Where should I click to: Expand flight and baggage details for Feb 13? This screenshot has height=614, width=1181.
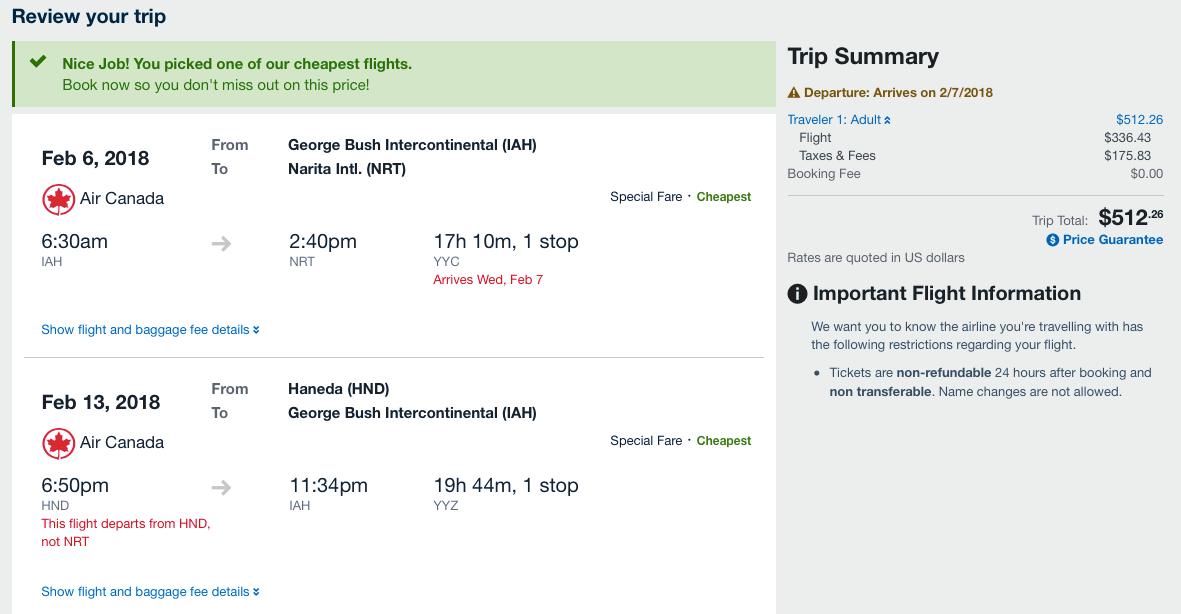coord(150,592)
